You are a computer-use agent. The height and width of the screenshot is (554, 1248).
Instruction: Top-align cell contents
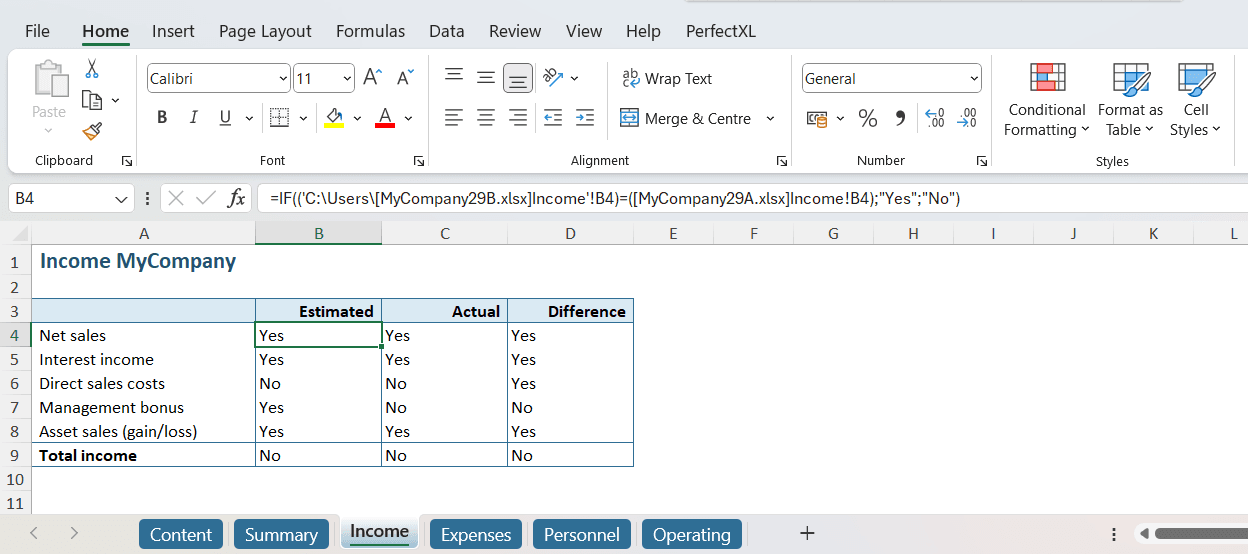tap(454, 77)
